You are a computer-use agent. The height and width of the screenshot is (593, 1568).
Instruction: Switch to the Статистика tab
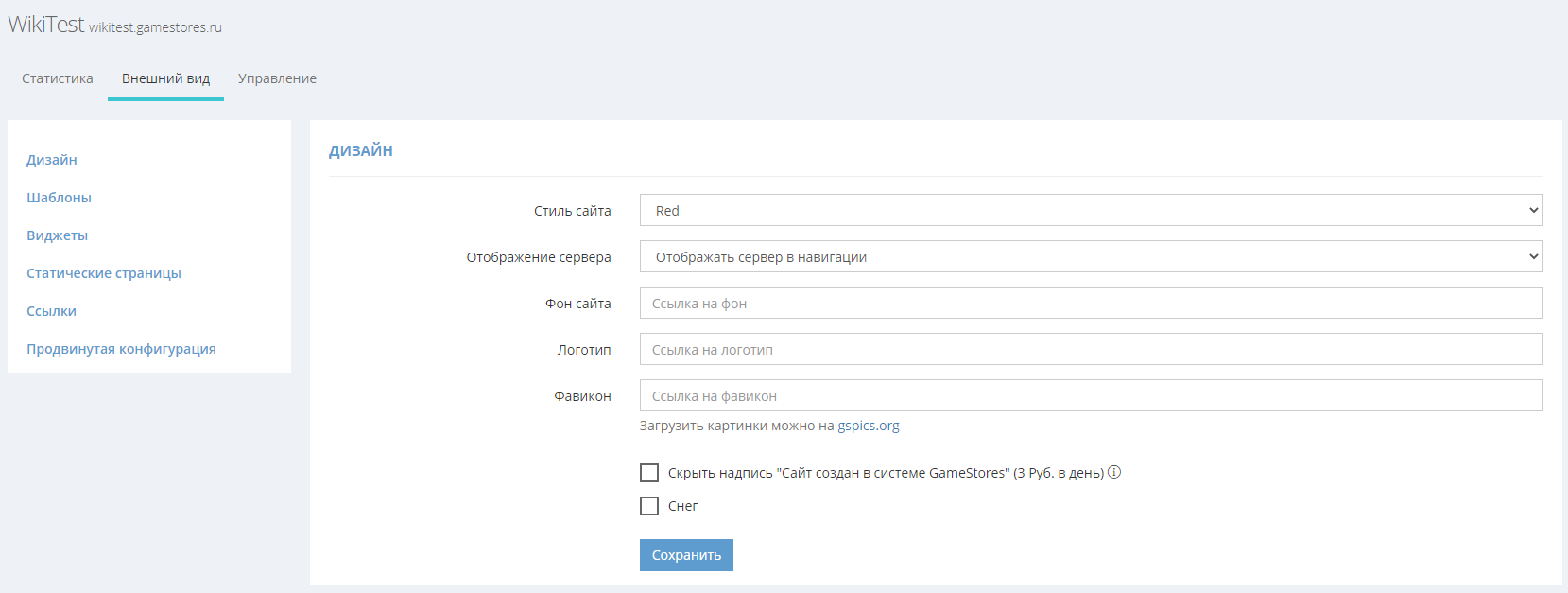point(58,78)
